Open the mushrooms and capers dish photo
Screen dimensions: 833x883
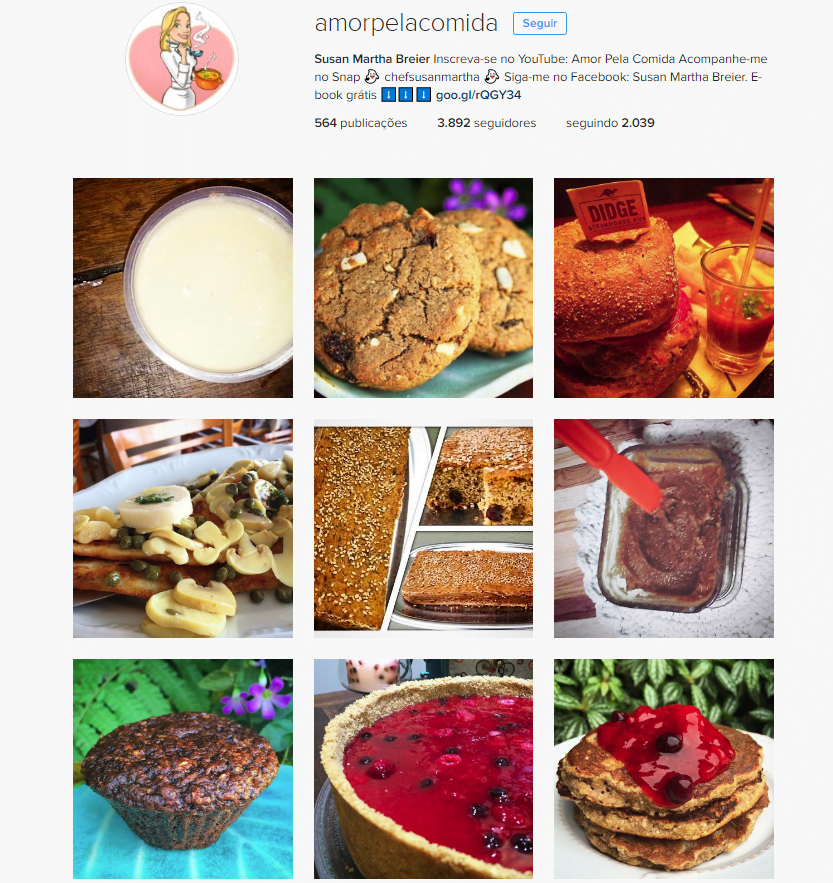tap(183, 528)
